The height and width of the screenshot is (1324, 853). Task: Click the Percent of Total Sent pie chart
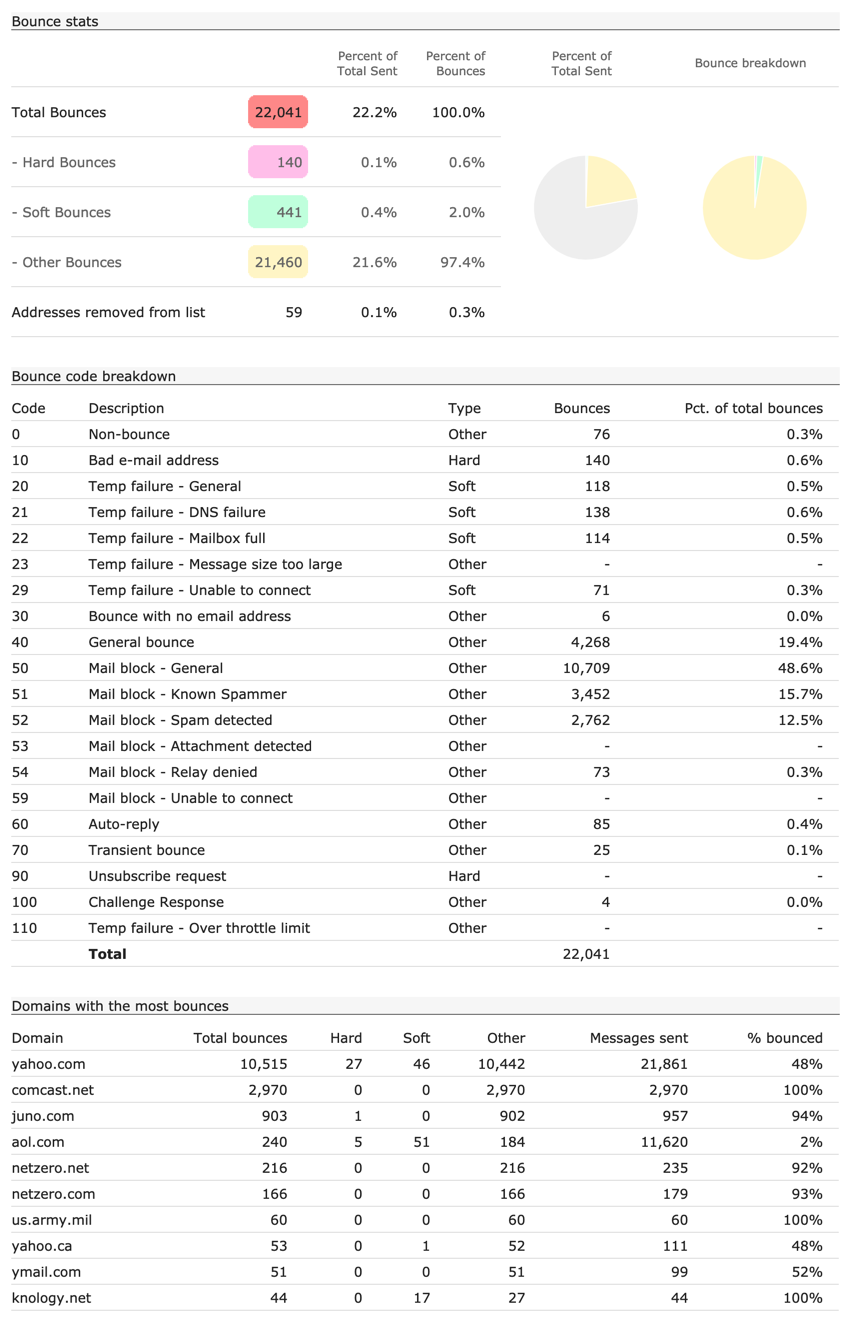point(586,208)
